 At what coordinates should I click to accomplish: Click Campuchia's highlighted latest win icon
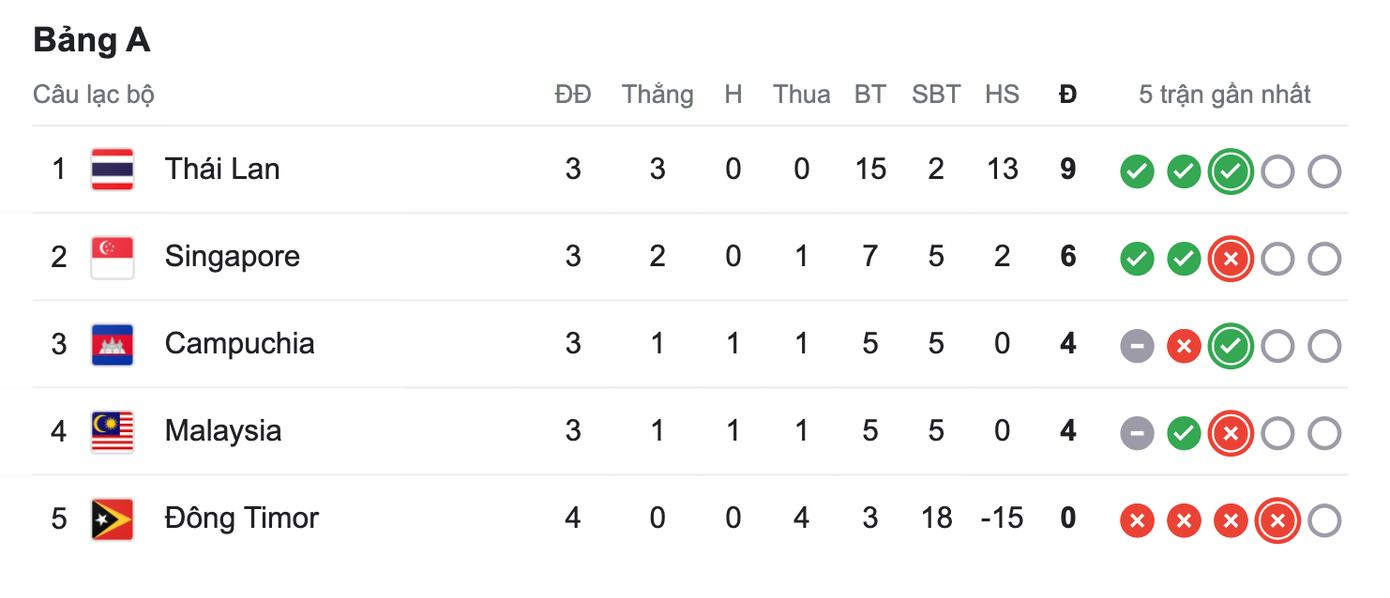click(1231, 347)
